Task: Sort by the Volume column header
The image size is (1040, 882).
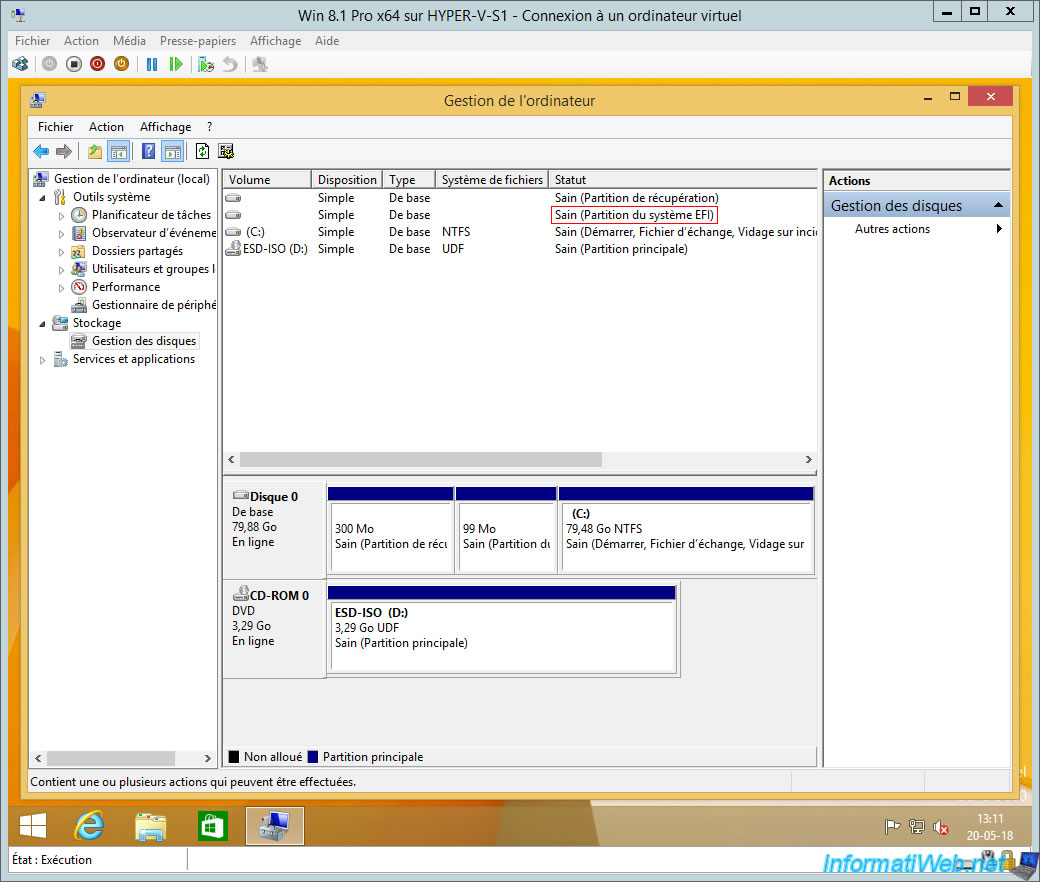Action: tap(267, 180)
